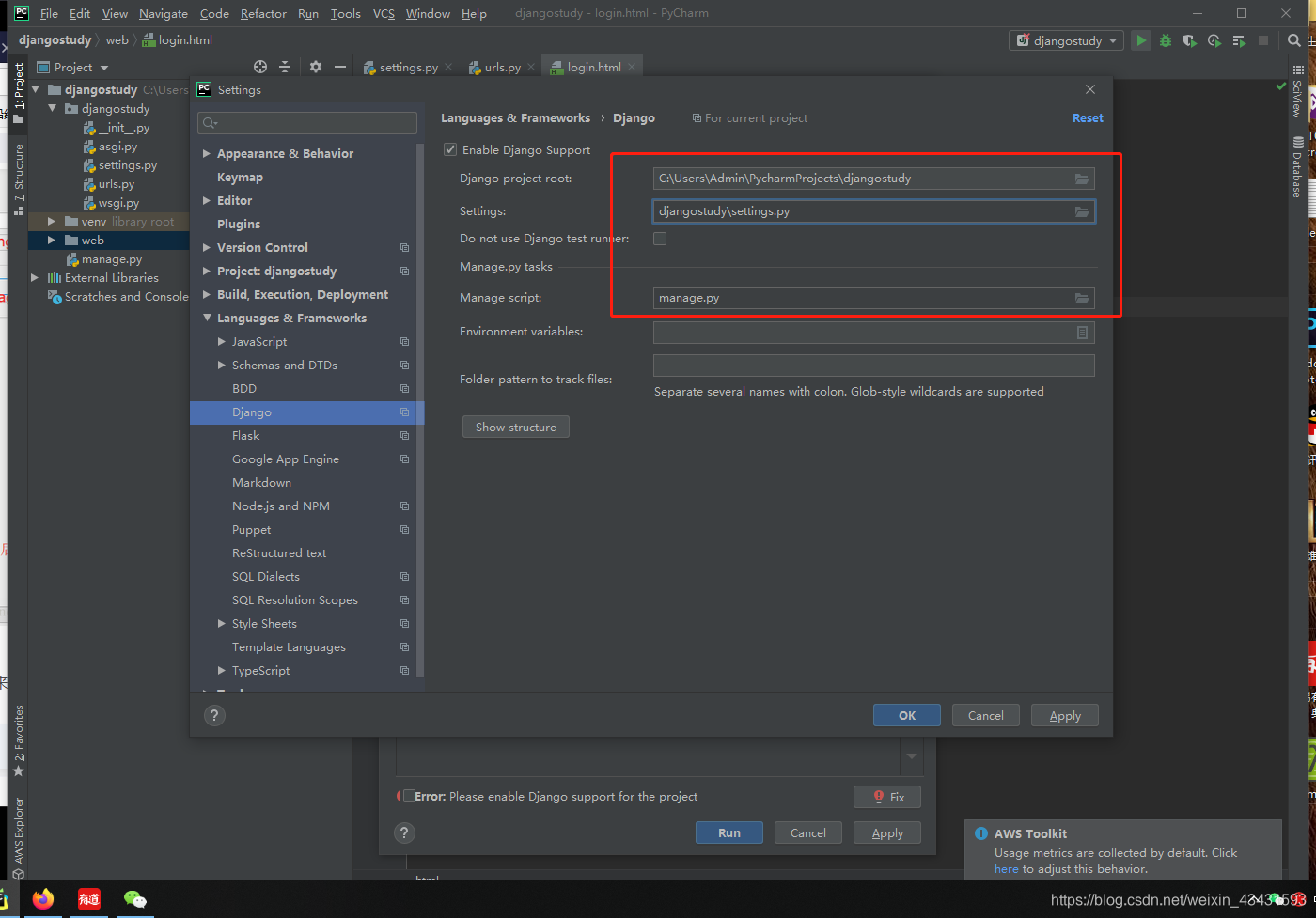Image resolution: width=1316 pixels, height=918 pixels.
Task: Toggle Enable Django Support checkbox
Action: (450, 149)
